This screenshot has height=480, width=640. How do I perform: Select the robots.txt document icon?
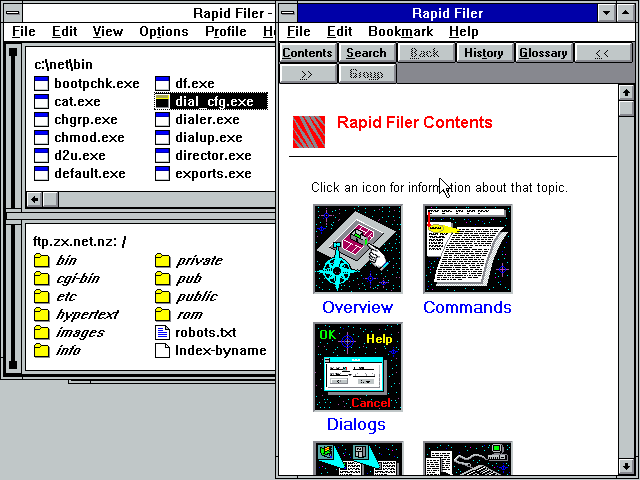pos(162,332)
